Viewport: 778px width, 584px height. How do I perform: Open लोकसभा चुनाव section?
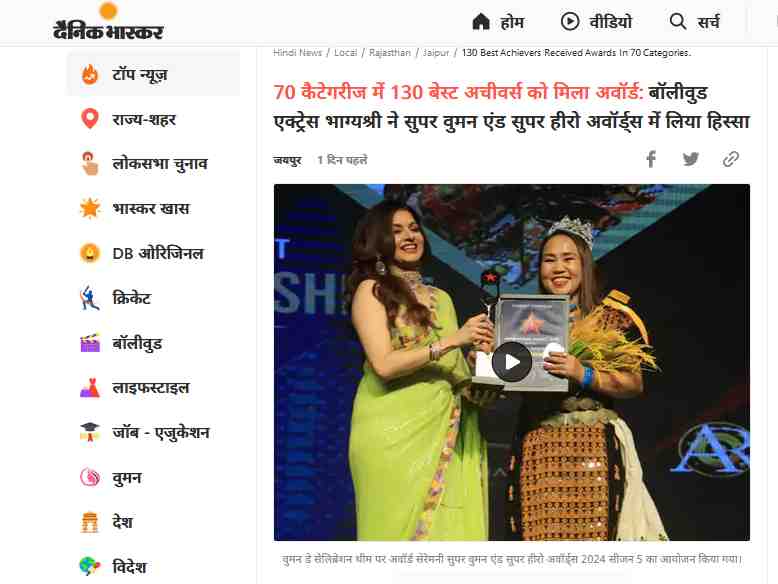160,164
